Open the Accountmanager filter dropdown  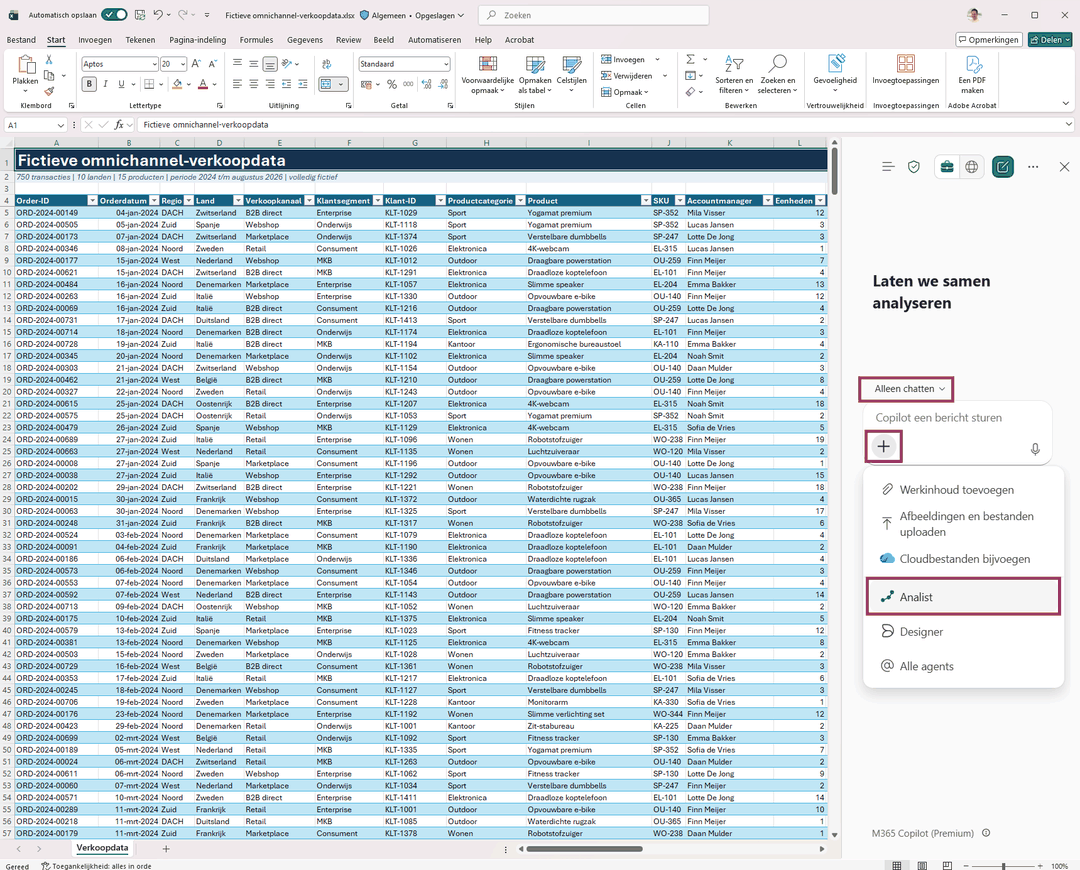pyautogui.click(x=767, y=200)
